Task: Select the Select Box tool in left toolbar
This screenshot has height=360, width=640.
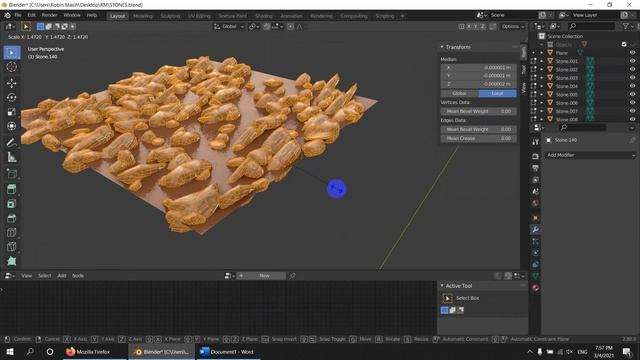Action: tap(12, 53)
